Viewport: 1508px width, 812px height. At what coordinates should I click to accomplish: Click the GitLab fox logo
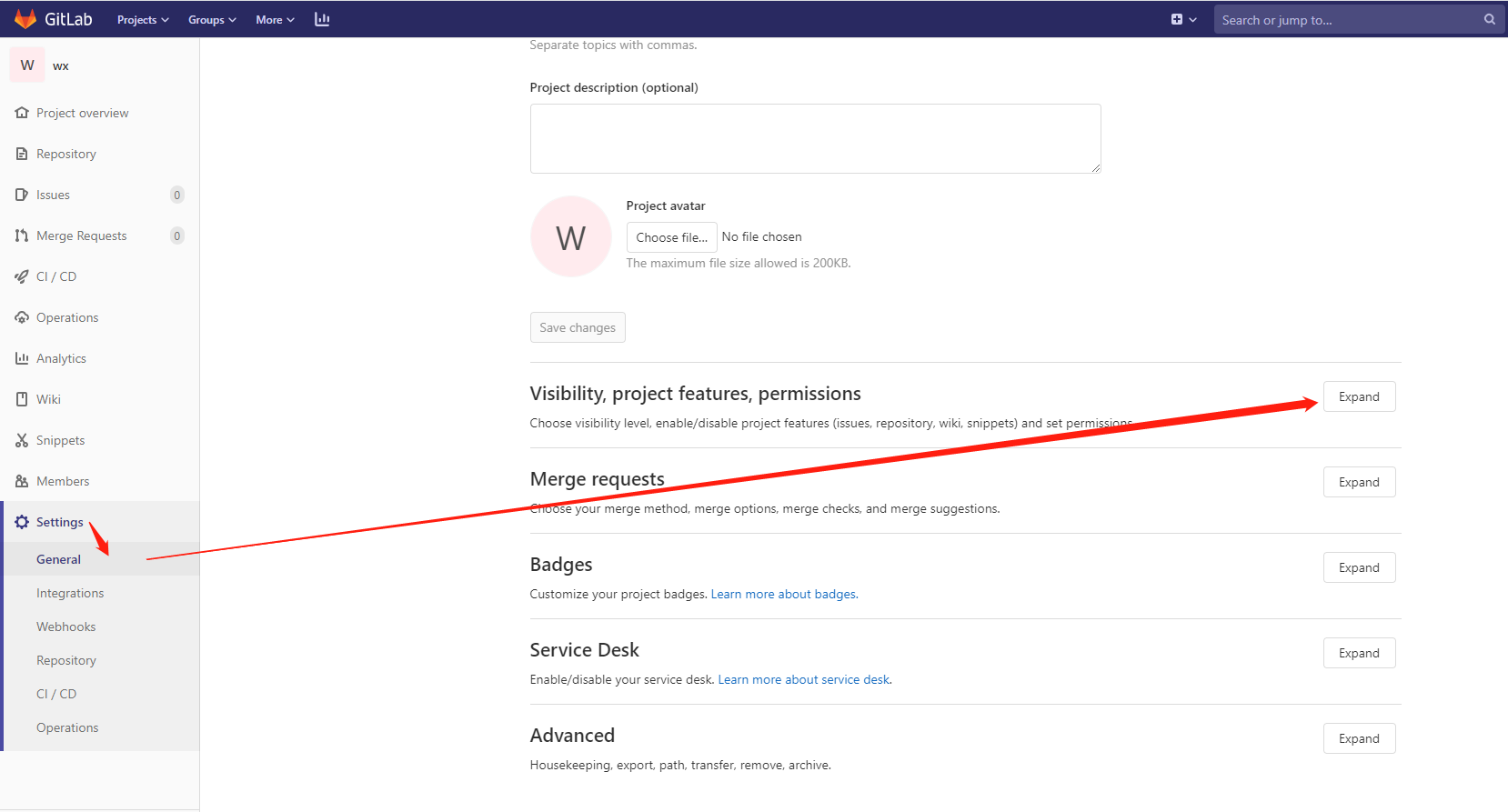pos(25,18)
